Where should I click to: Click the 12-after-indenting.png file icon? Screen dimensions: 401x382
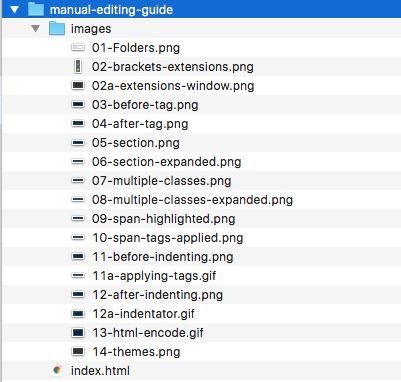coord(78,294)
